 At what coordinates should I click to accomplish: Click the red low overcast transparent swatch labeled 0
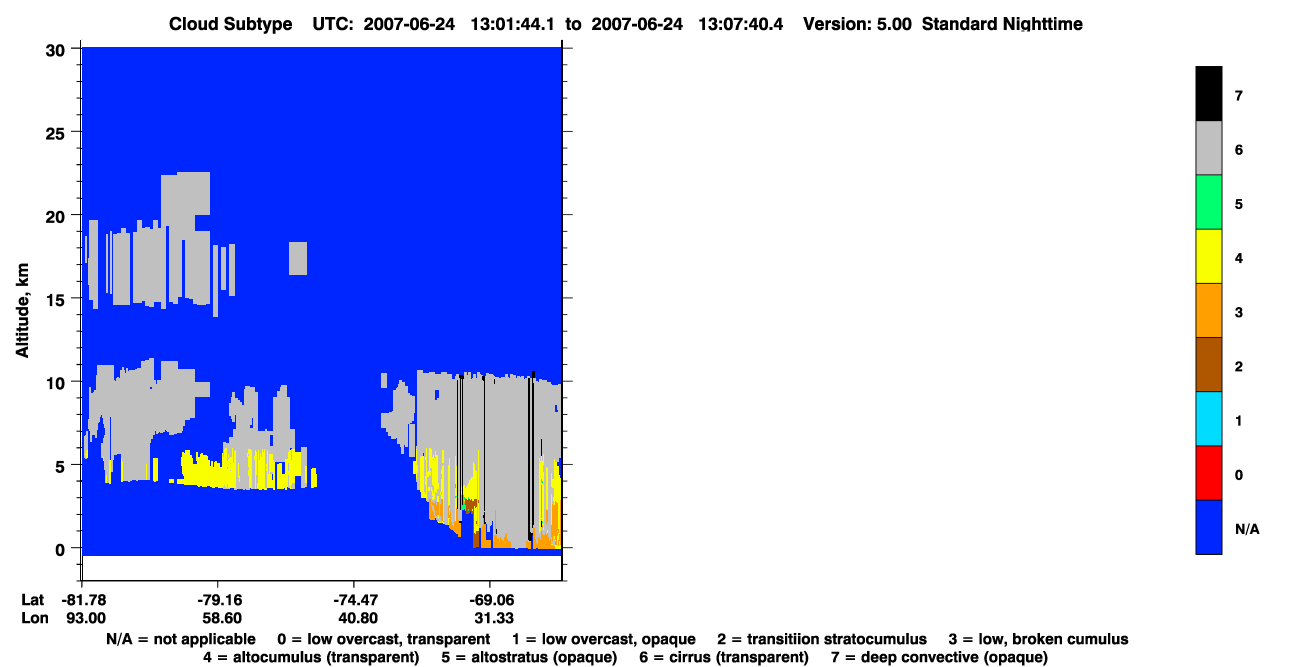pyautogui.click(x=1209, y=472)
